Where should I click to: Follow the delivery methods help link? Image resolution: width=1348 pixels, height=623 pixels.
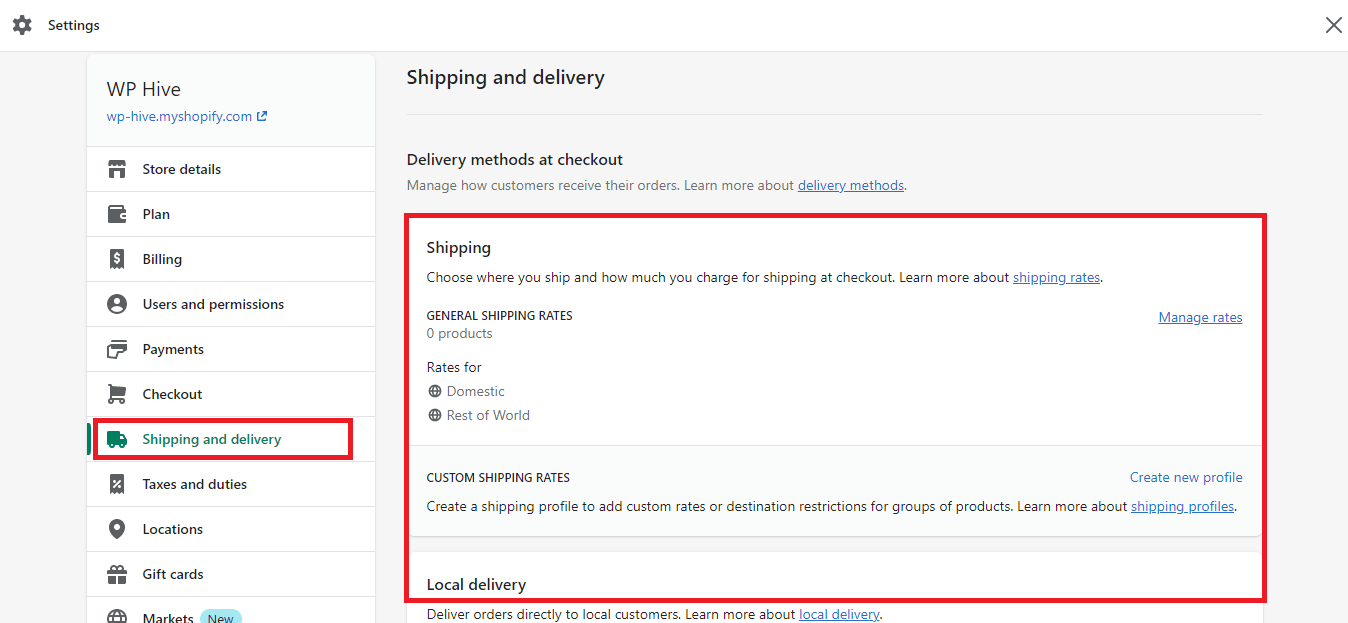point(850,185)
